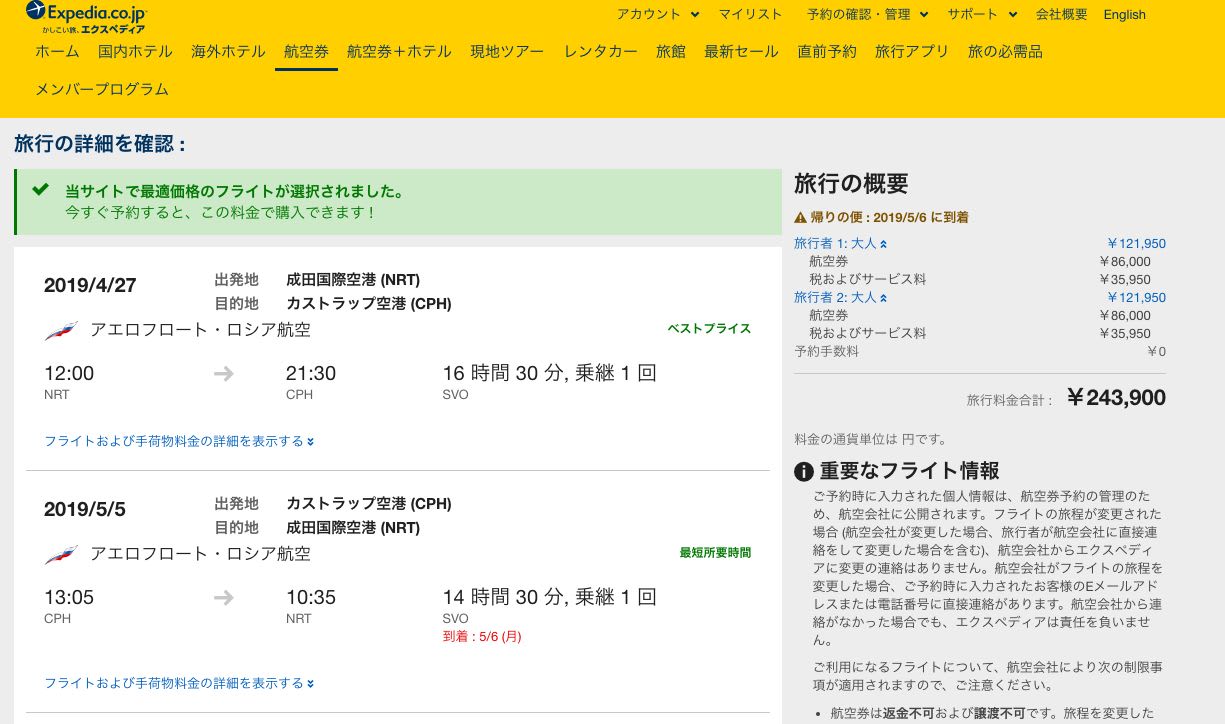Click the info icon beside 重要なフライト情報
Image resolution: width=1225 pixels, height=724 pixels.
click(803, 472)
